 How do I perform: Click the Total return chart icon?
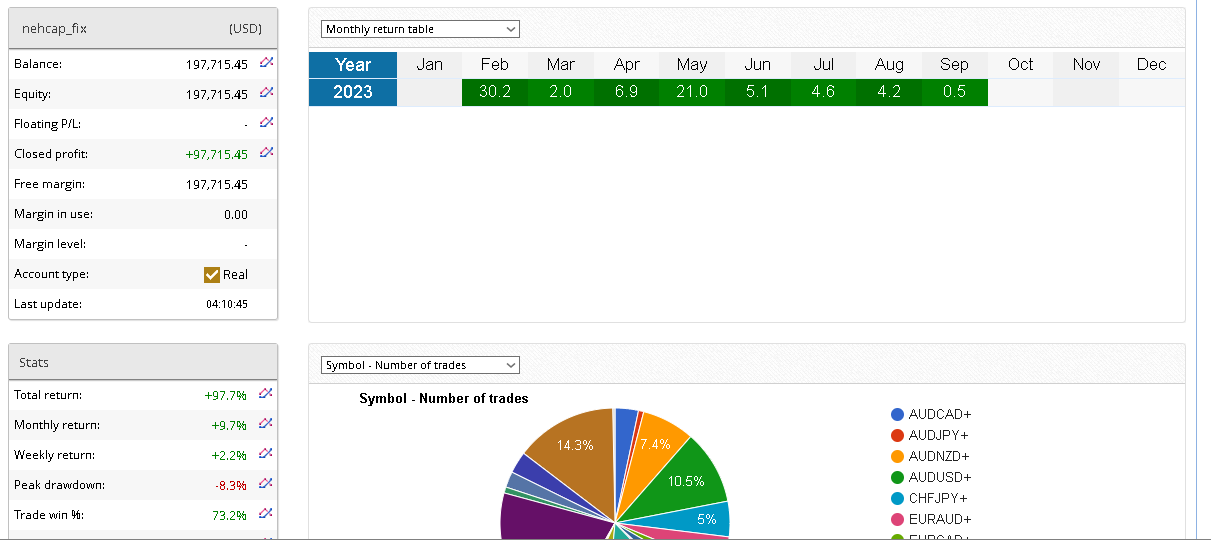266,394
